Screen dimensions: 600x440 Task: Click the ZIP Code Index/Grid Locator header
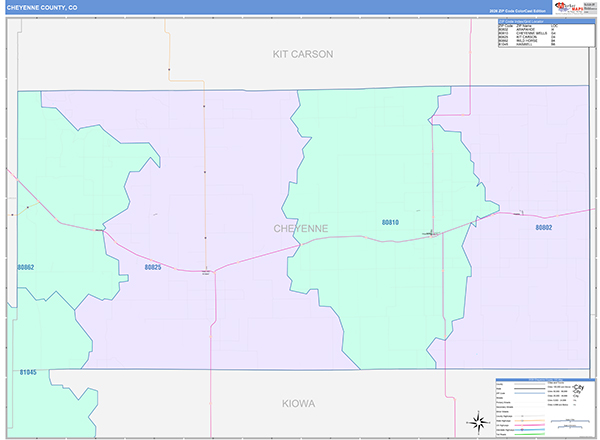[546, 21]
